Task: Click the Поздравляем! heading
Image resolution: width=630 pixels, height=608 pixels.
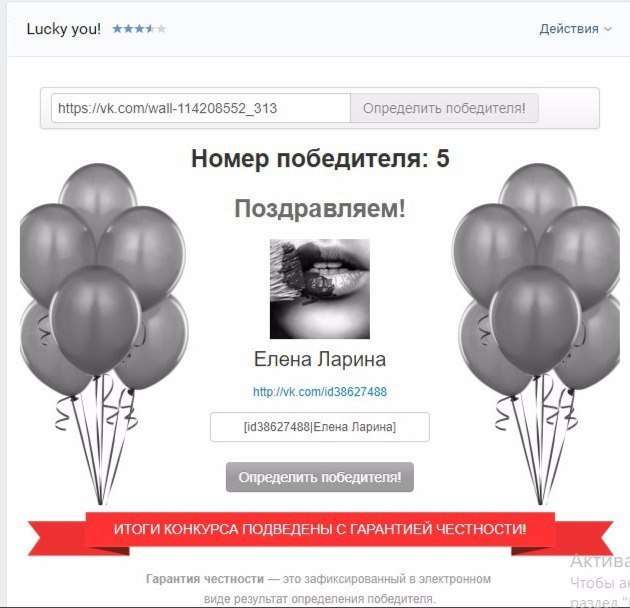Action: pos(320,209)
